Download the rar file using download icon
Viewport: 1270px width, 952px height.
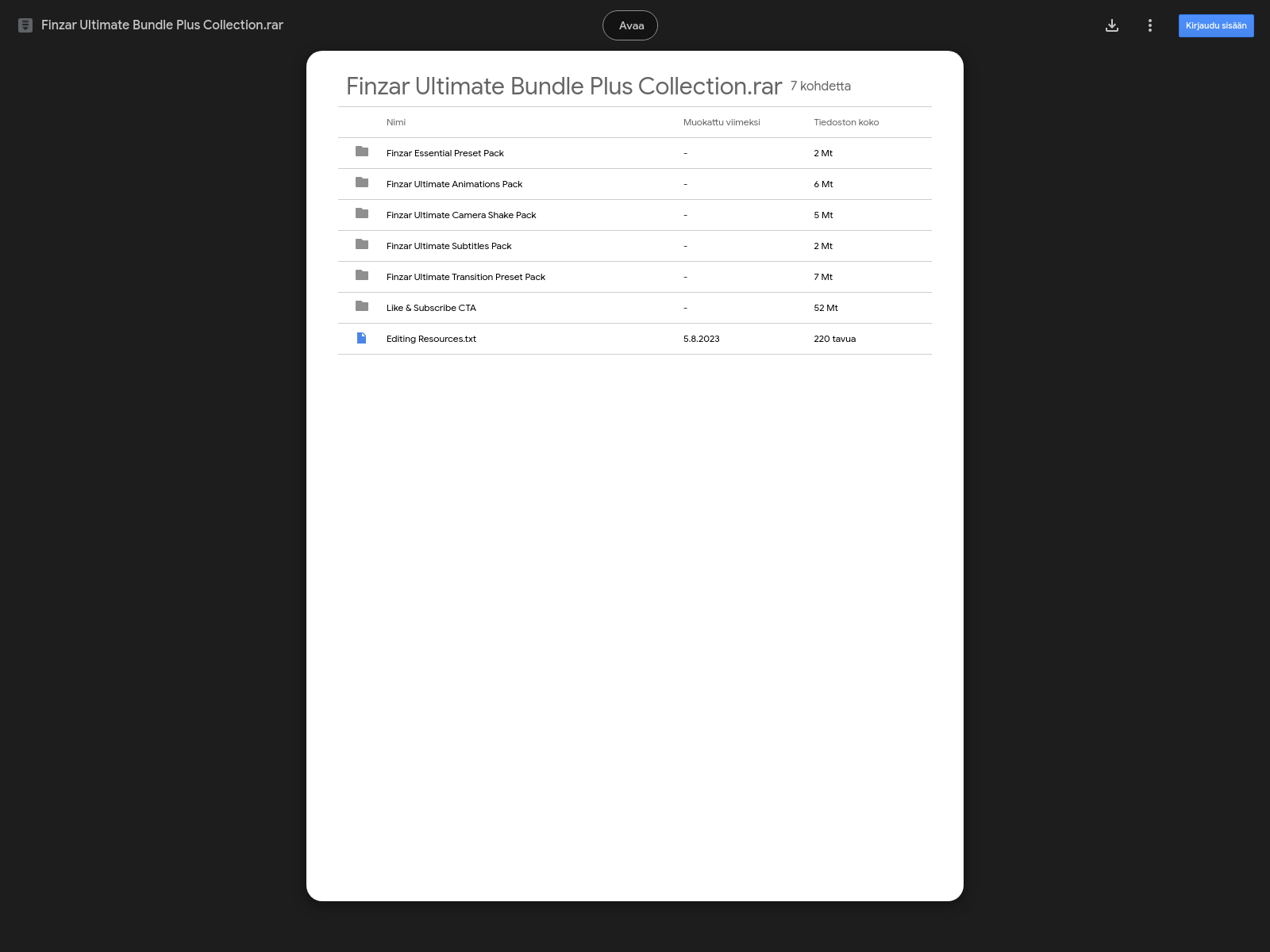tap(1112, 25)
